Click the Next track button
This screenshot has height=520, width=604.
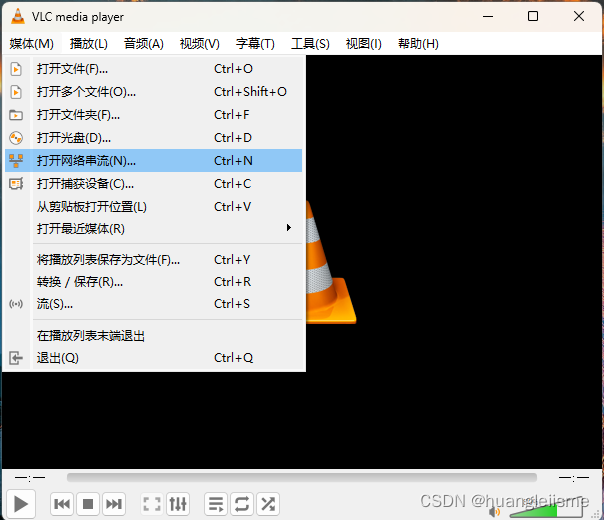[114, 503]
